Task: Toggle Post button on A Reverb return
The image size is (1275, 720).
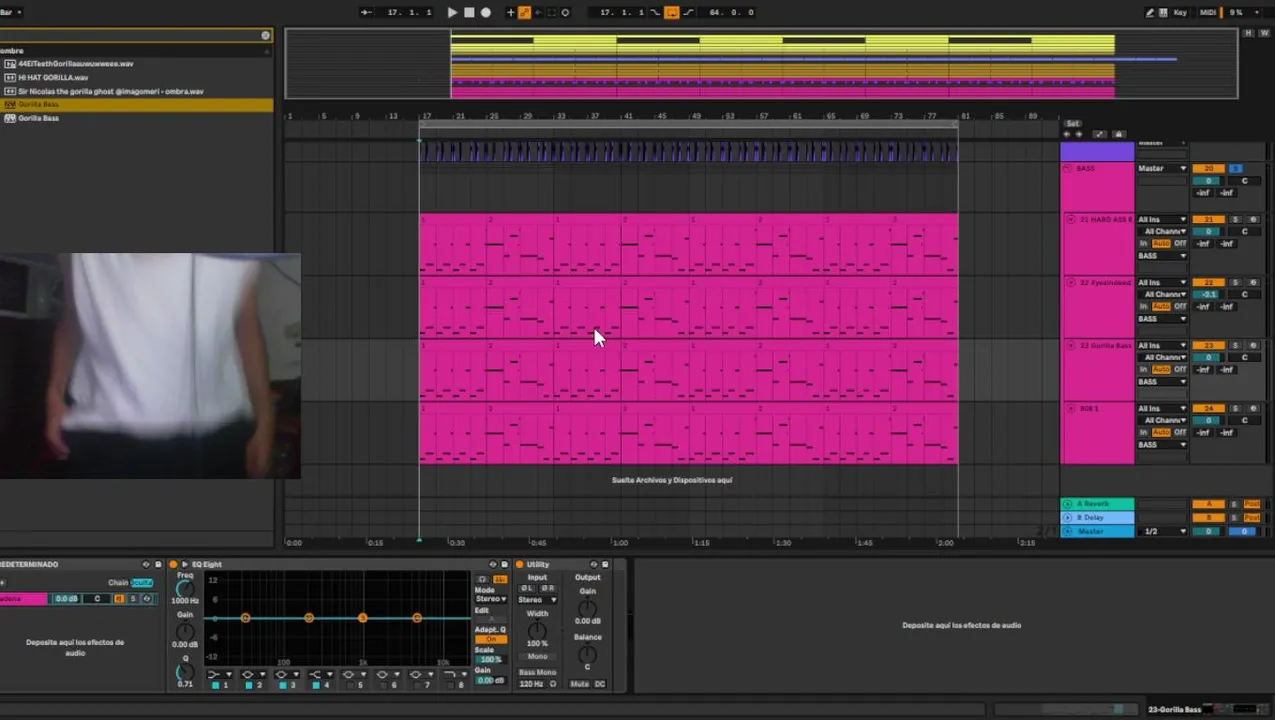Action: pyautogui.click(x=1252, y=504)
